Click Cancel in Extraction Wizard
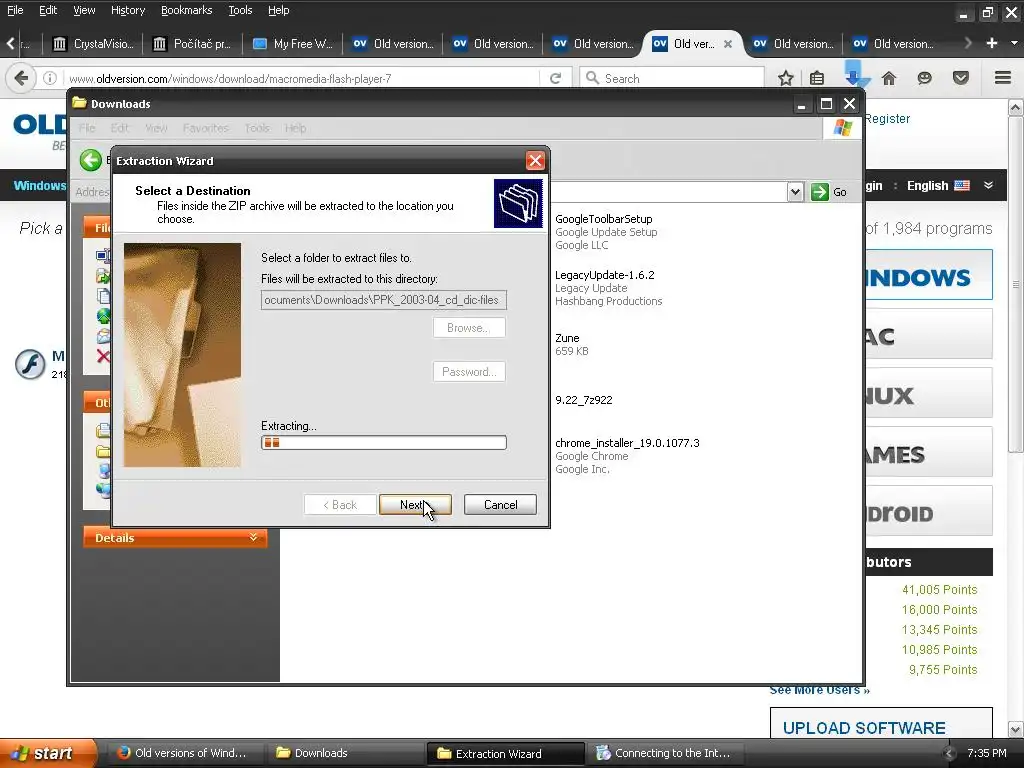The image size is (1024, 768). 500,504
